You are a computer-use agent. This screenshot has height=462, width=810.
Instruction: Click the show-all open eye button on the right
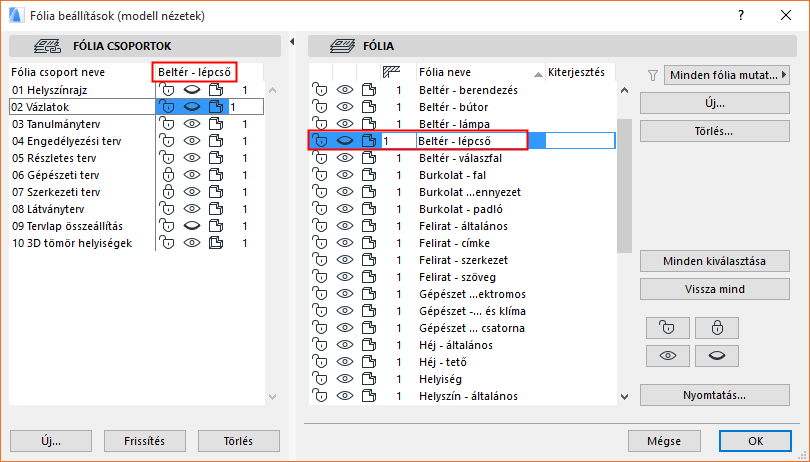pyautogui.click(x=667, y=355)
